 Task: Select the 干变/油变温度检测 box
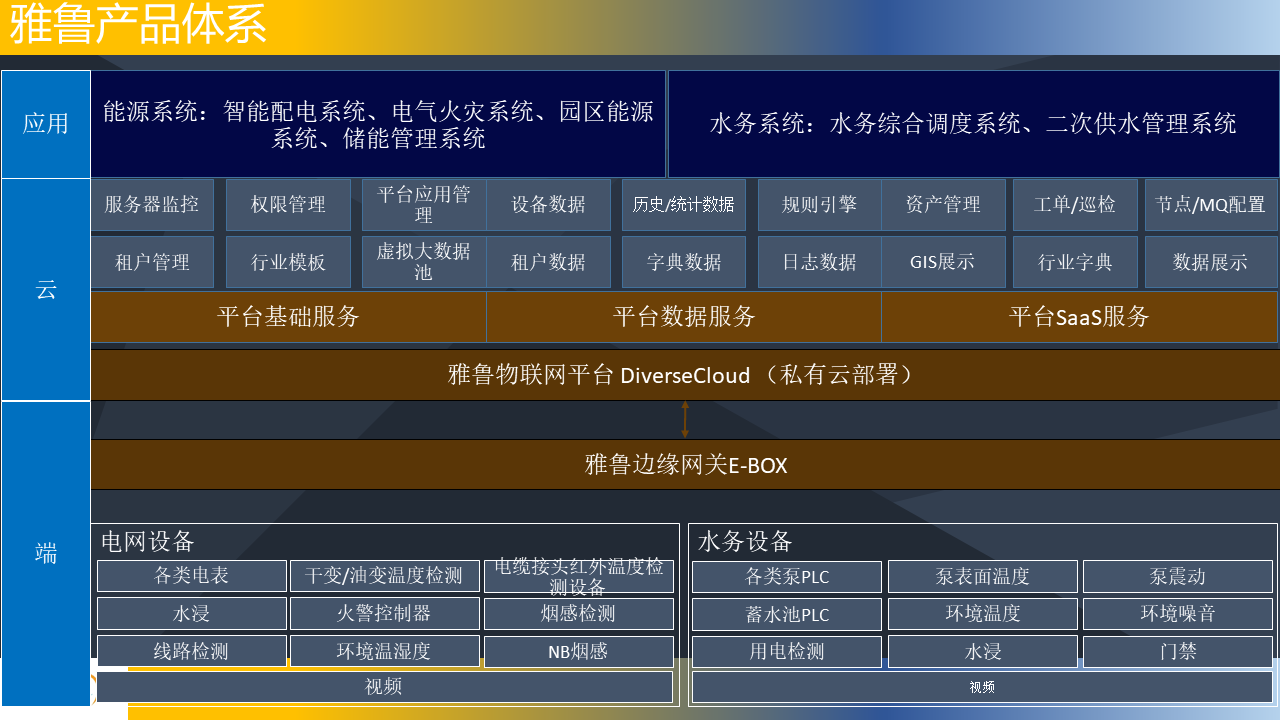[385, 576]
